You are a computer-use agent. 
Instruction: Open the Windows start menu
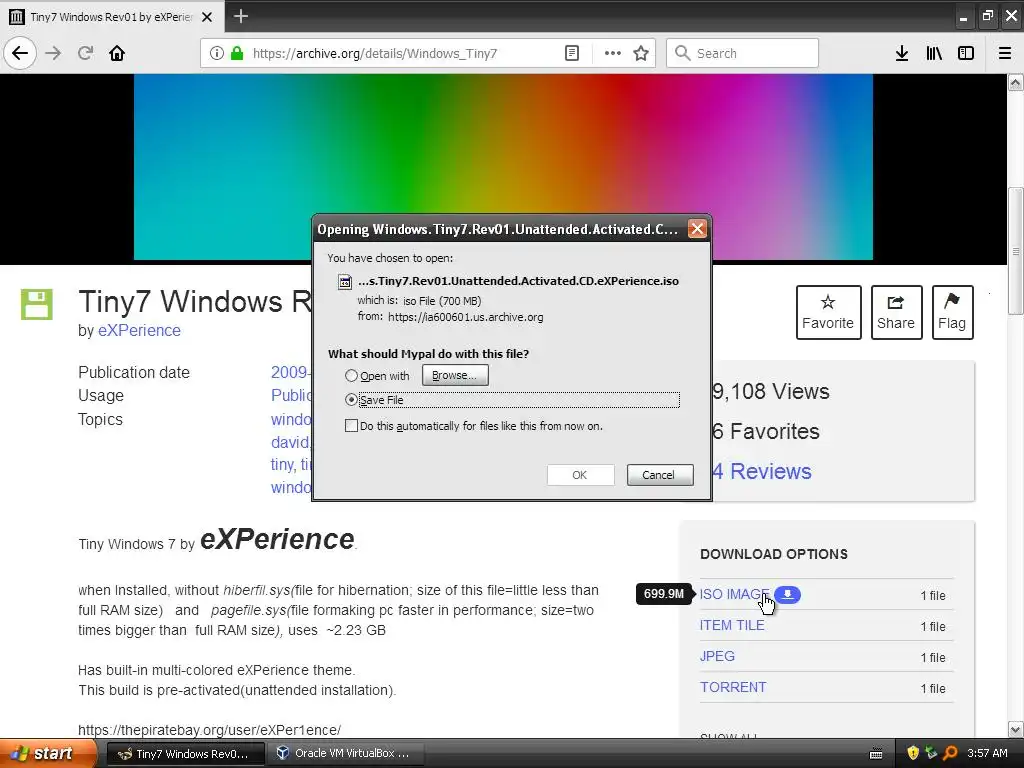(x=48, y=754)
